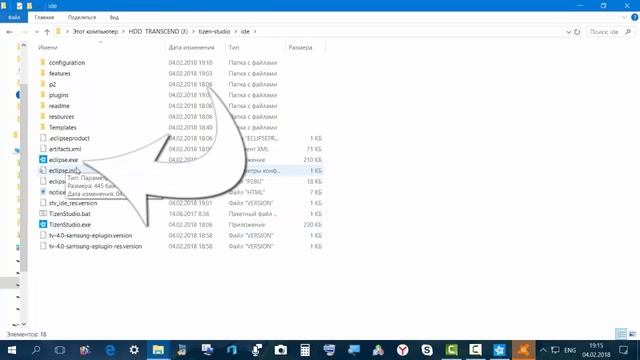Switch to details view layout icon
The image size is (640, 360).
621,334
